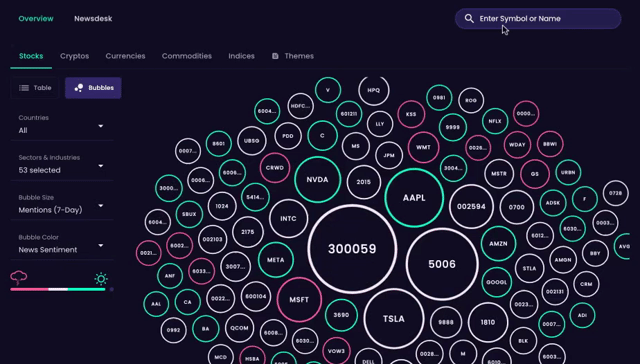This screenshot has width=640, height=364.
Task: Switch to Table view
Action: pyautogui.click(x=35, y=88)
